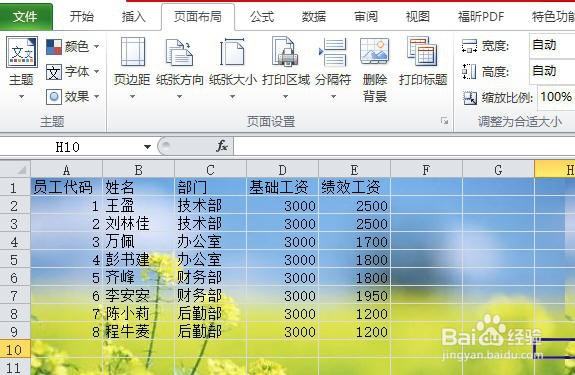Click in the formula bar input area
This screenshot has height=375, width=575.
(x=404, y=147)
